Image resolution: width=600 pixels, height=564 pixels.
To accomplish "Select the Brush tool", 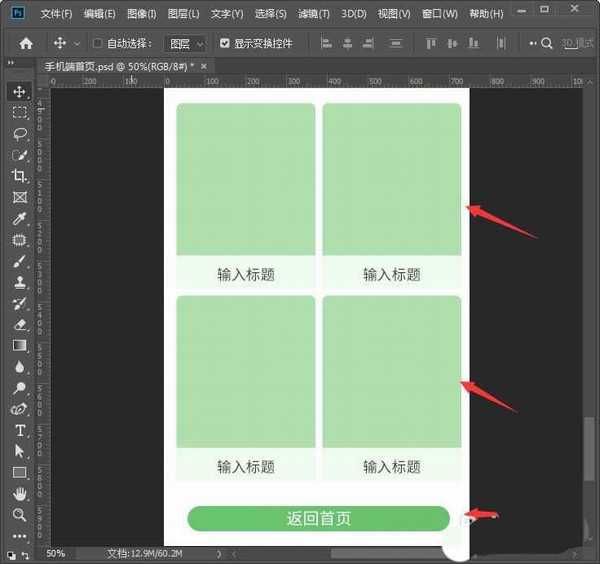I will pyautogui.click(x=20, y=261).
